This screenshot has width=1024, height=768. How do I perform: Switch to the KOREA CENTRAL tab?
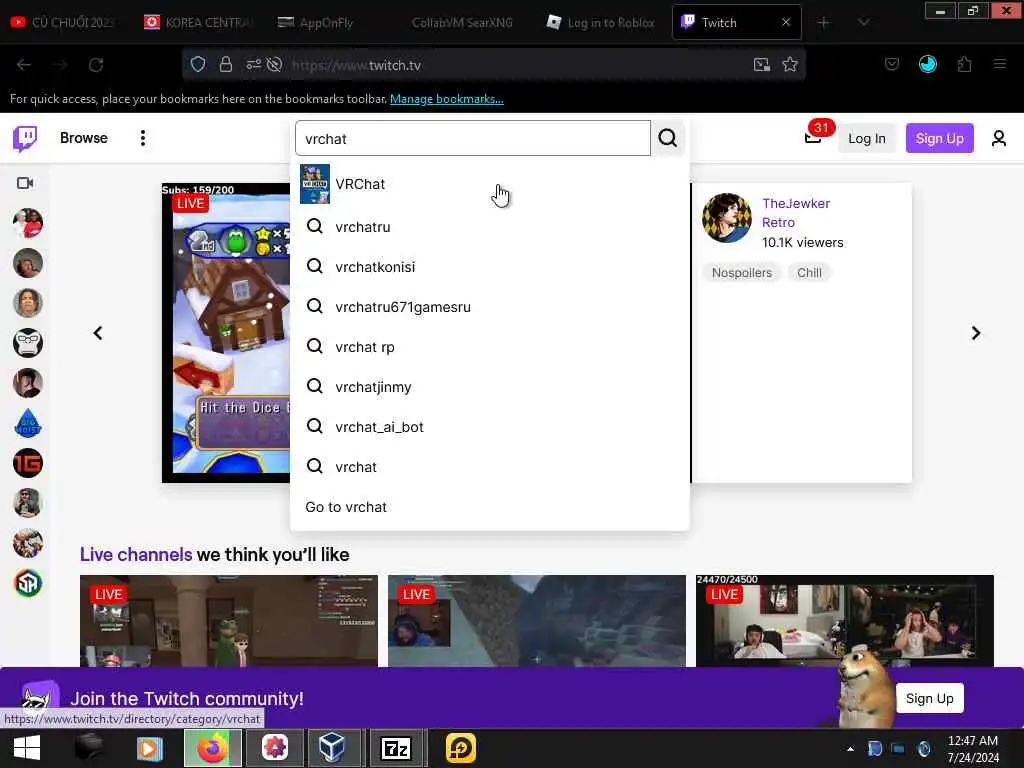pos(197,23)
